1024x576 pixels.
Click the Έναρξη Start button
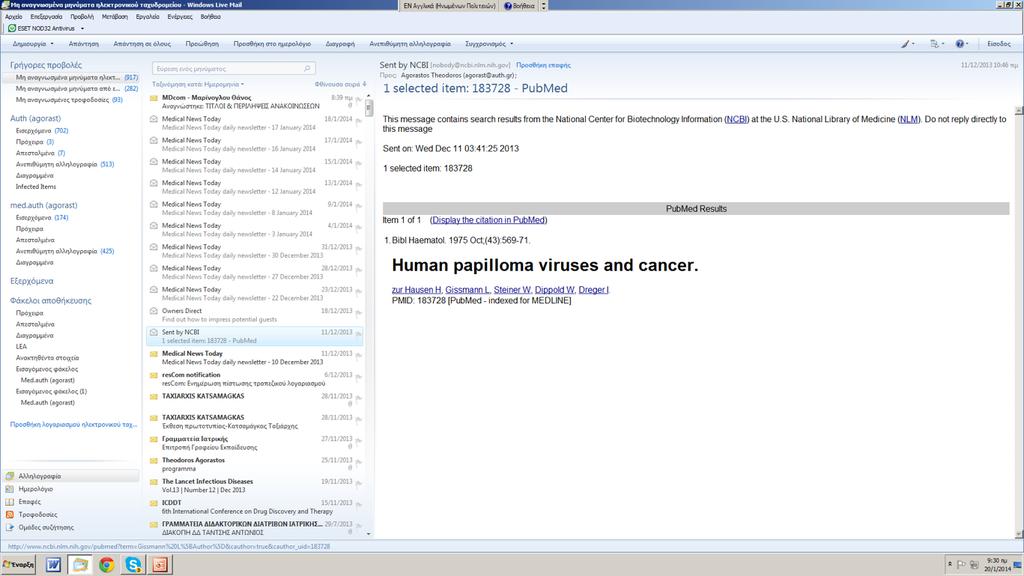(x=18, y=564)
